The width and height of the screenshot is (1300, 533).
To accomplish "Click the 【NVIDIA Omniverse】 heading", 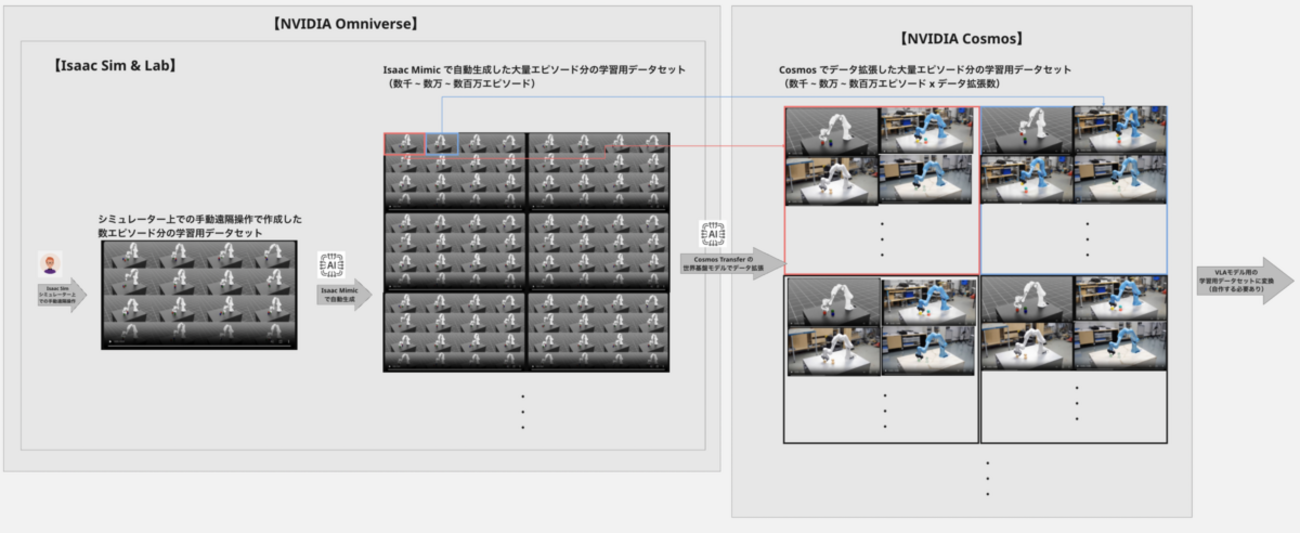I will tap(344, 24).
